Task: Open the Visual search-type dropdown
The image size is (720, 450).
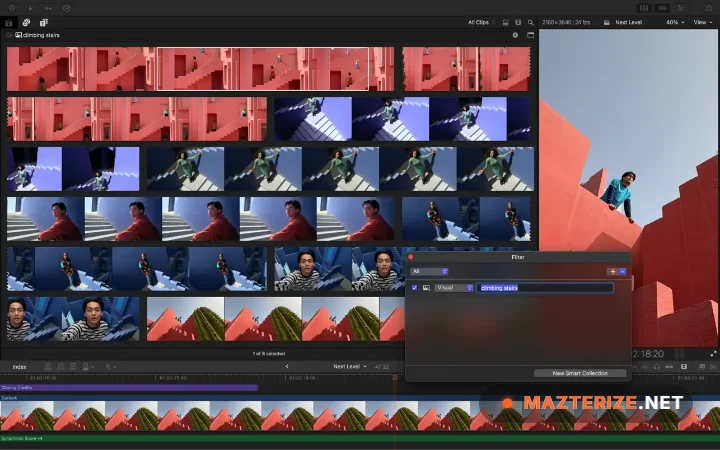Action: point(454,288)
